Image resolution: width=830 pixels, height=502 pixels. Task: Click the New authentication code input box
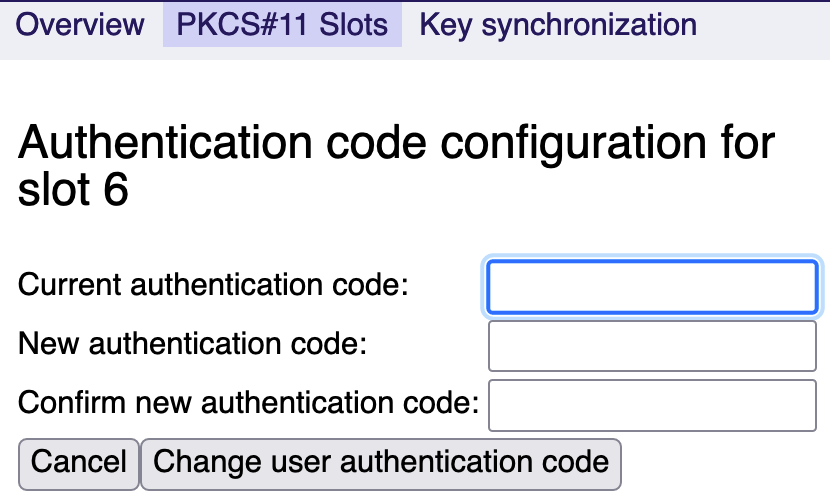652,346
